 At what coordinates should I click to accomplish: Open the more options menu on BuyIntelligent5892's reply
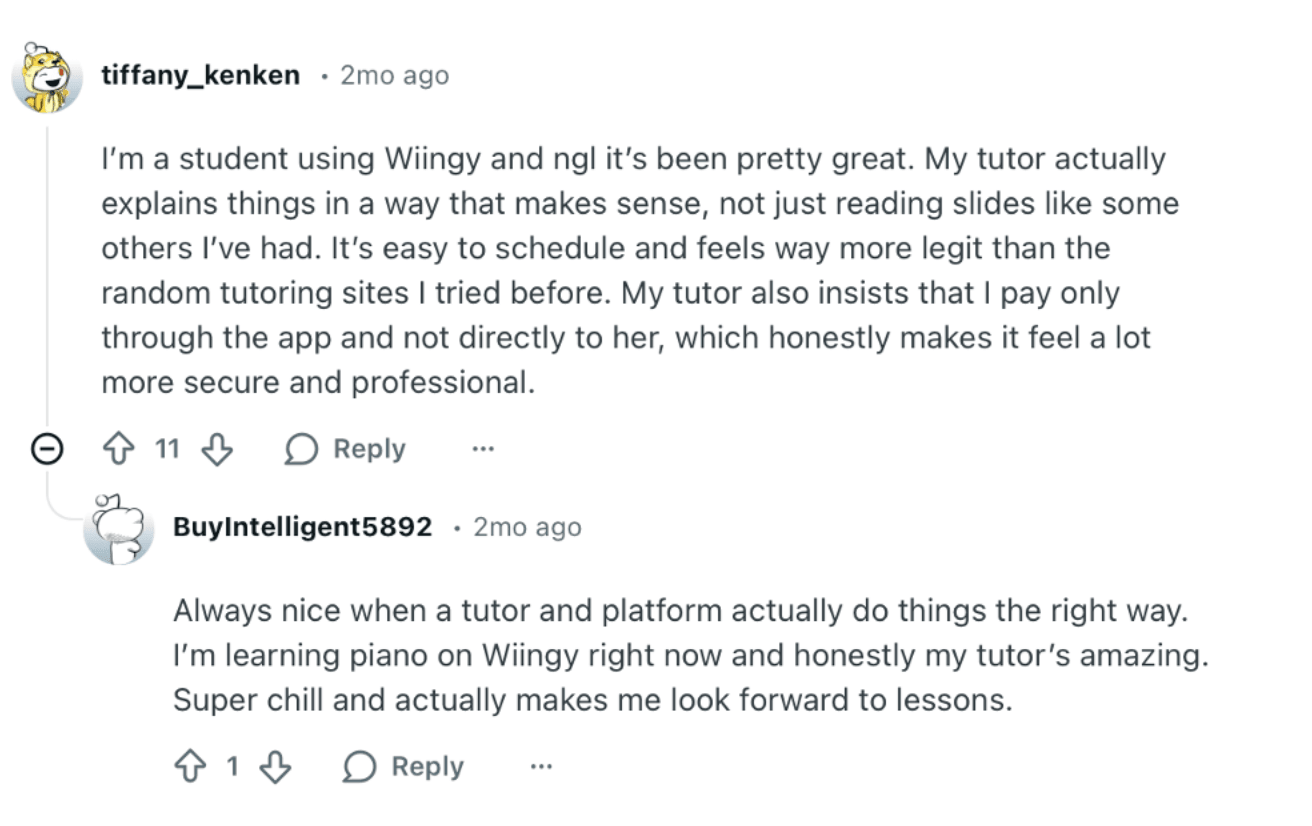(x=540, y=767)
